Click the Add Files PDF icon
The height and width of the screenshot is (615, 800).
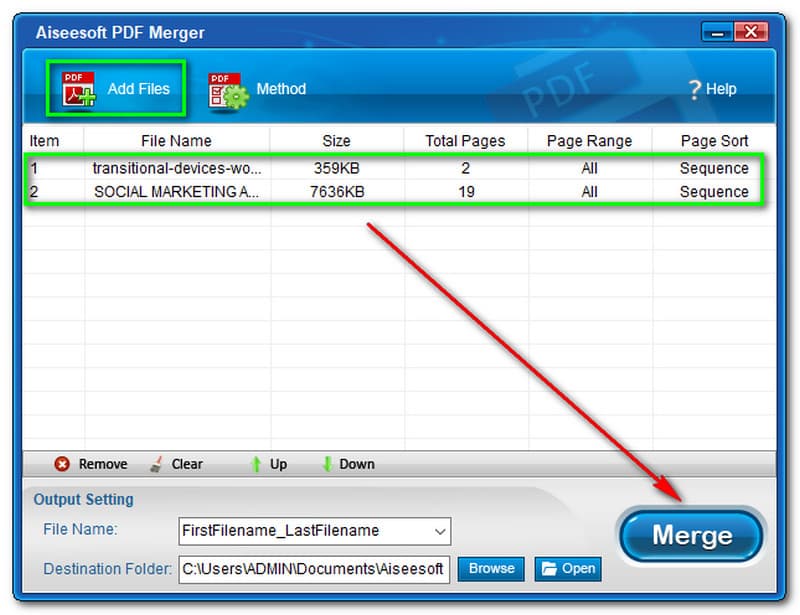pos(79,89)
